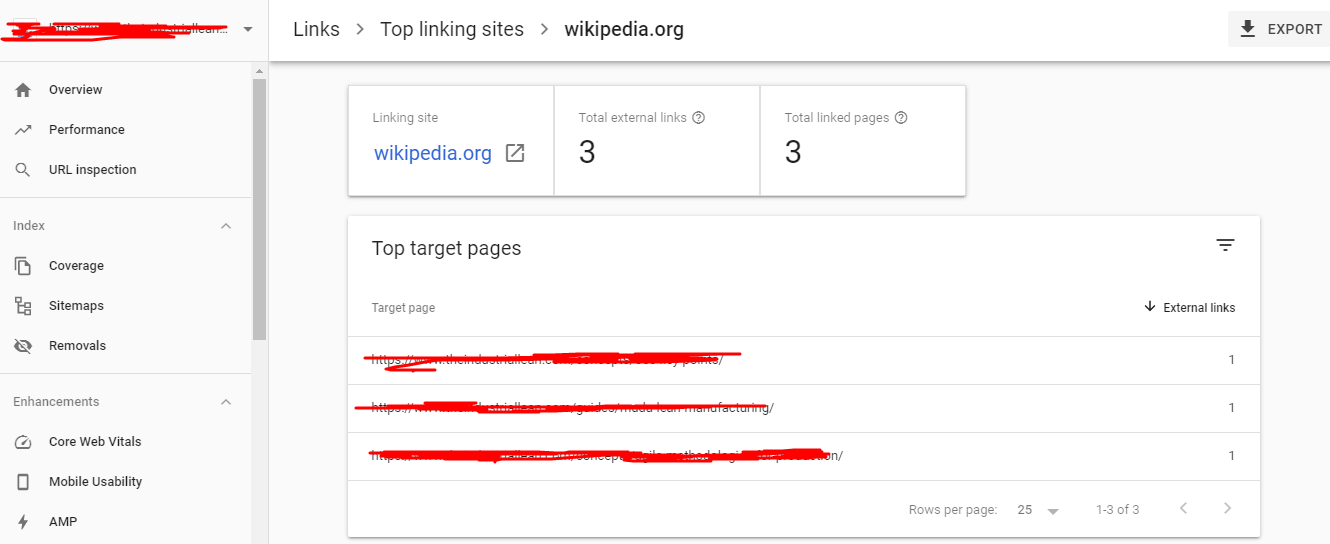This screenshot has width=1330, height=544.
Task: Open the Rows per page dropdown
Action: pyautogui.click(x=1039, y=510)
